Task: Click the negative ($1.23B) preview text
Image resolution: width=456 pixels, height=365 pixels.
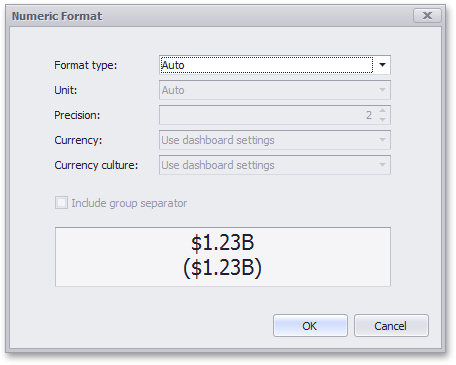Action: [223, 268]
